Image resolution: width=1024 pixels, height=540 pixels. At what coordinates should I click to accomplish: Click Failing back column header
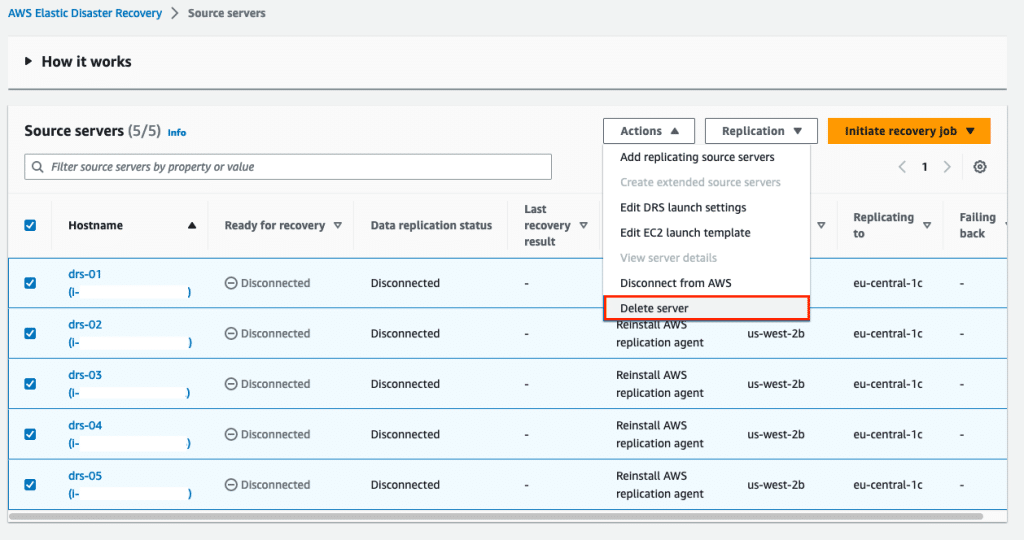[978, 225]
